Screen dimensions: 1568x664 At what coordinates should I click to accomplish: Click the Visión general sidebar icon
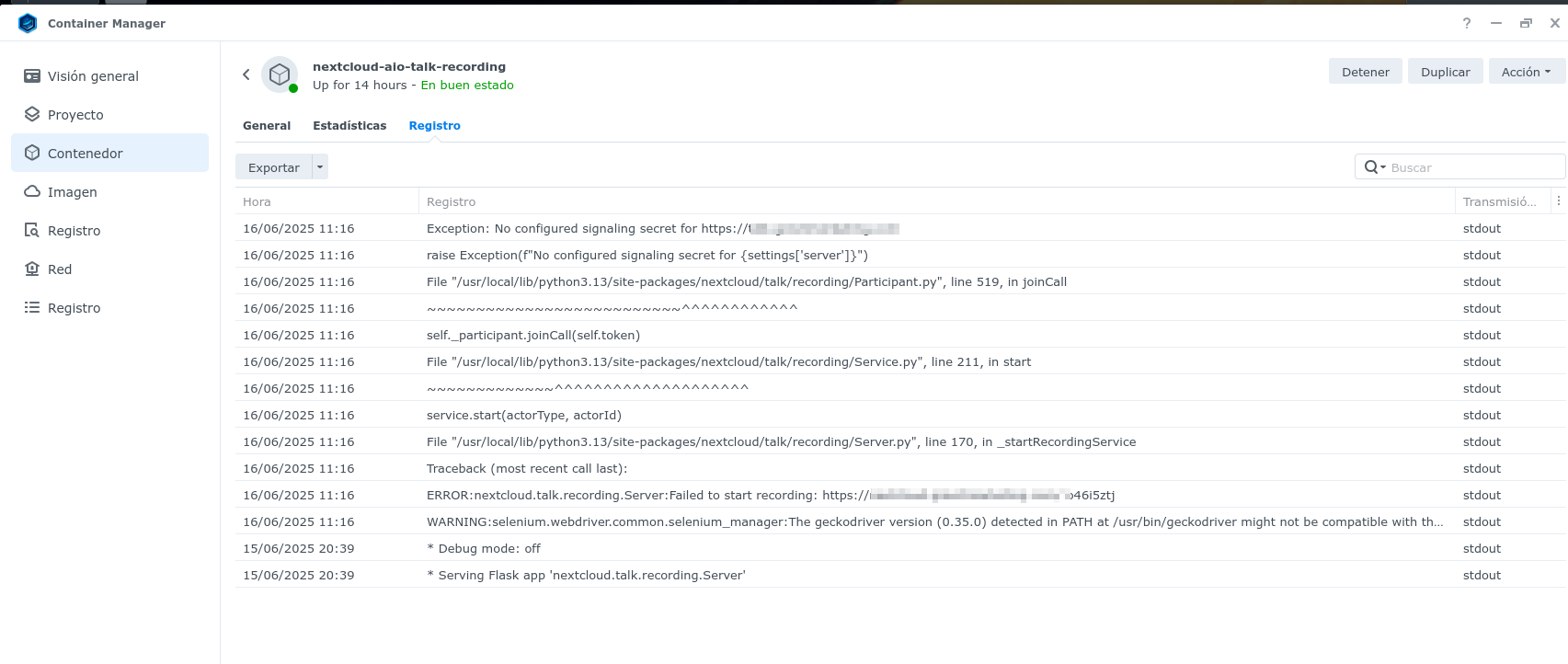pyautogui.click(x=32, y=76)
